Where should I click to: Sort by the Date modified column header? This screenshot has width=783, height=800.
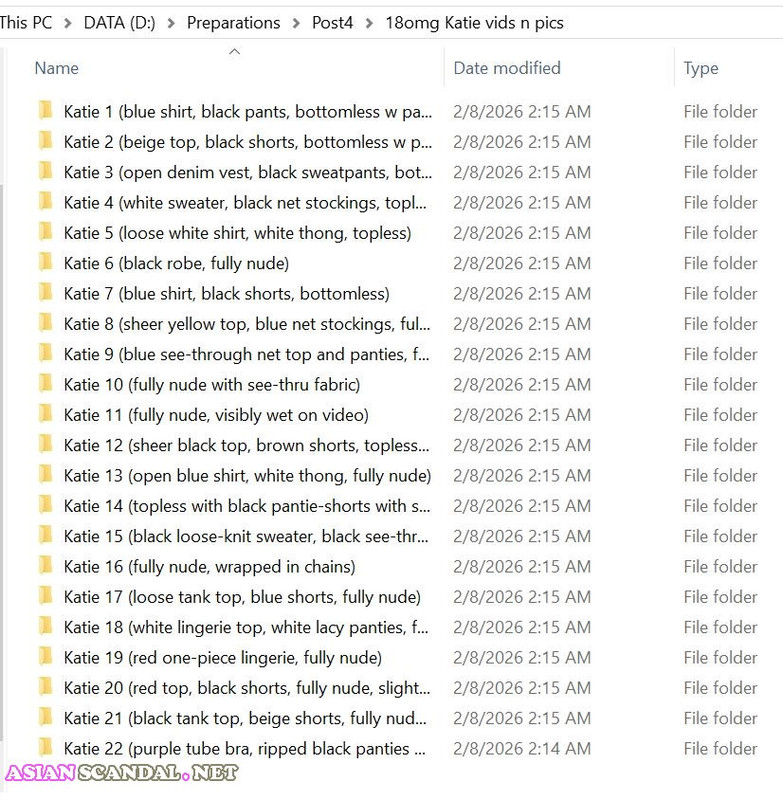[x=507, y=68]
